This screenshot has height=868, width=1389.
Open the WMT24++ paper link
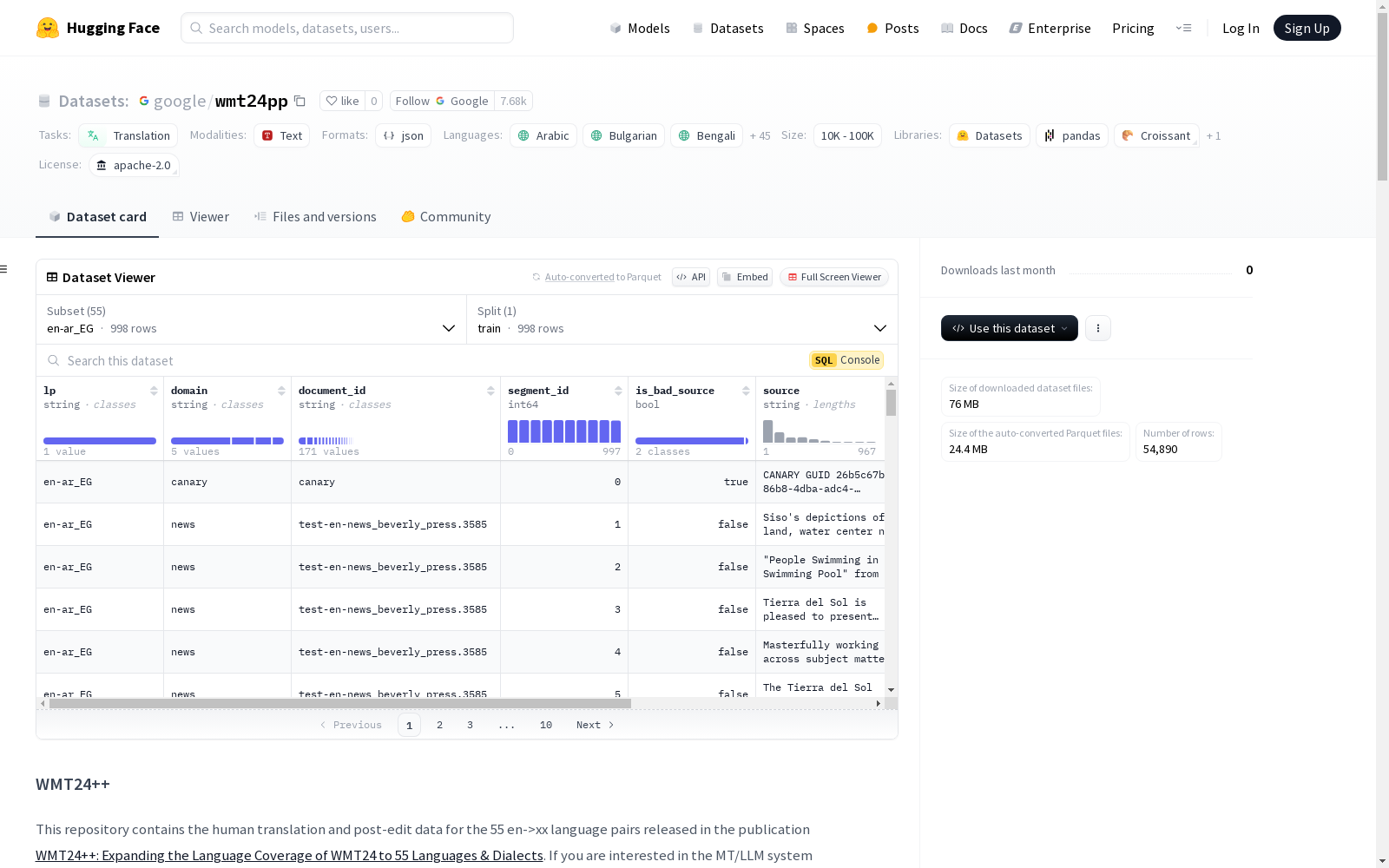pyautogui.click(x=289, y=855)
